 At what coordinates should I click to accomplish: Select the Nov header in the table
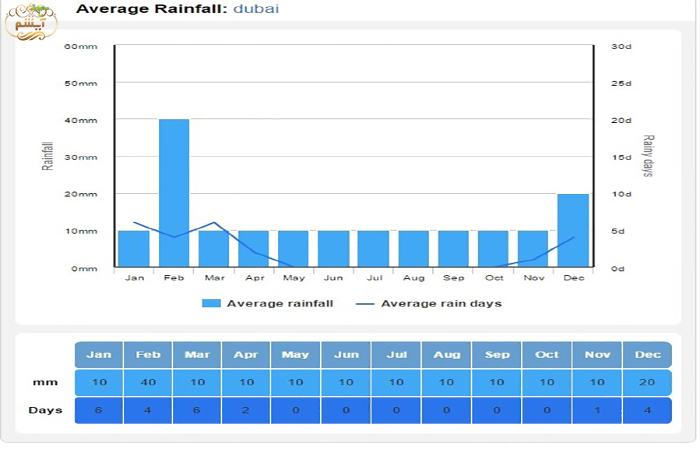click(597, 355)
